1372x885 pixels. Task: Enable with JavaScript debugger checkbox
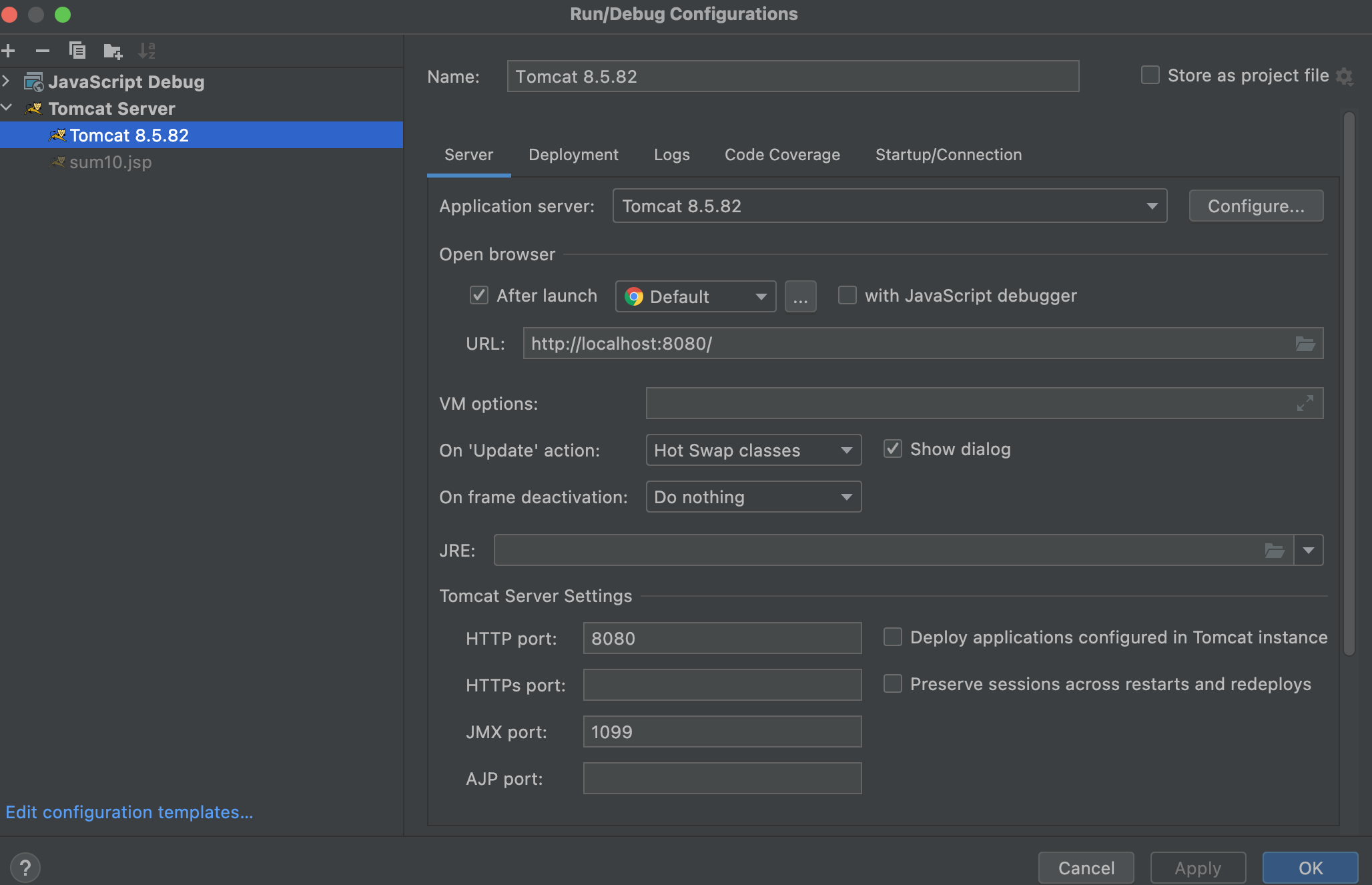click(x=847, y=295)
